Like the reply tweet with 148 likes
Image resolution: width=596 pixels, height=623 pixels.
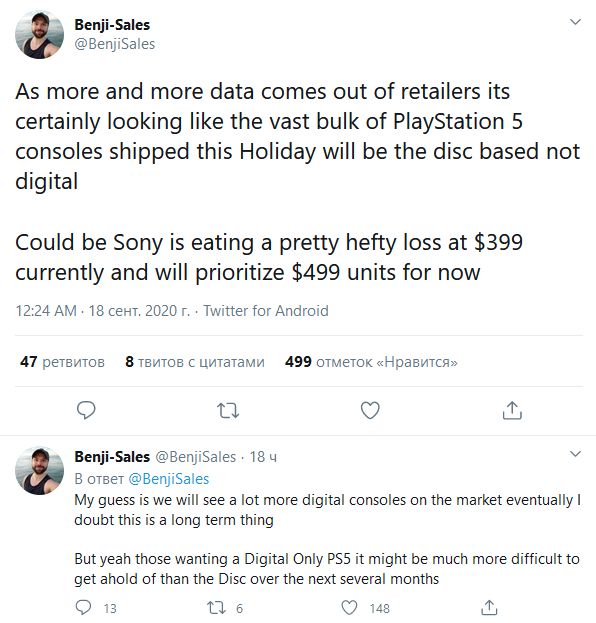point(366,608)
